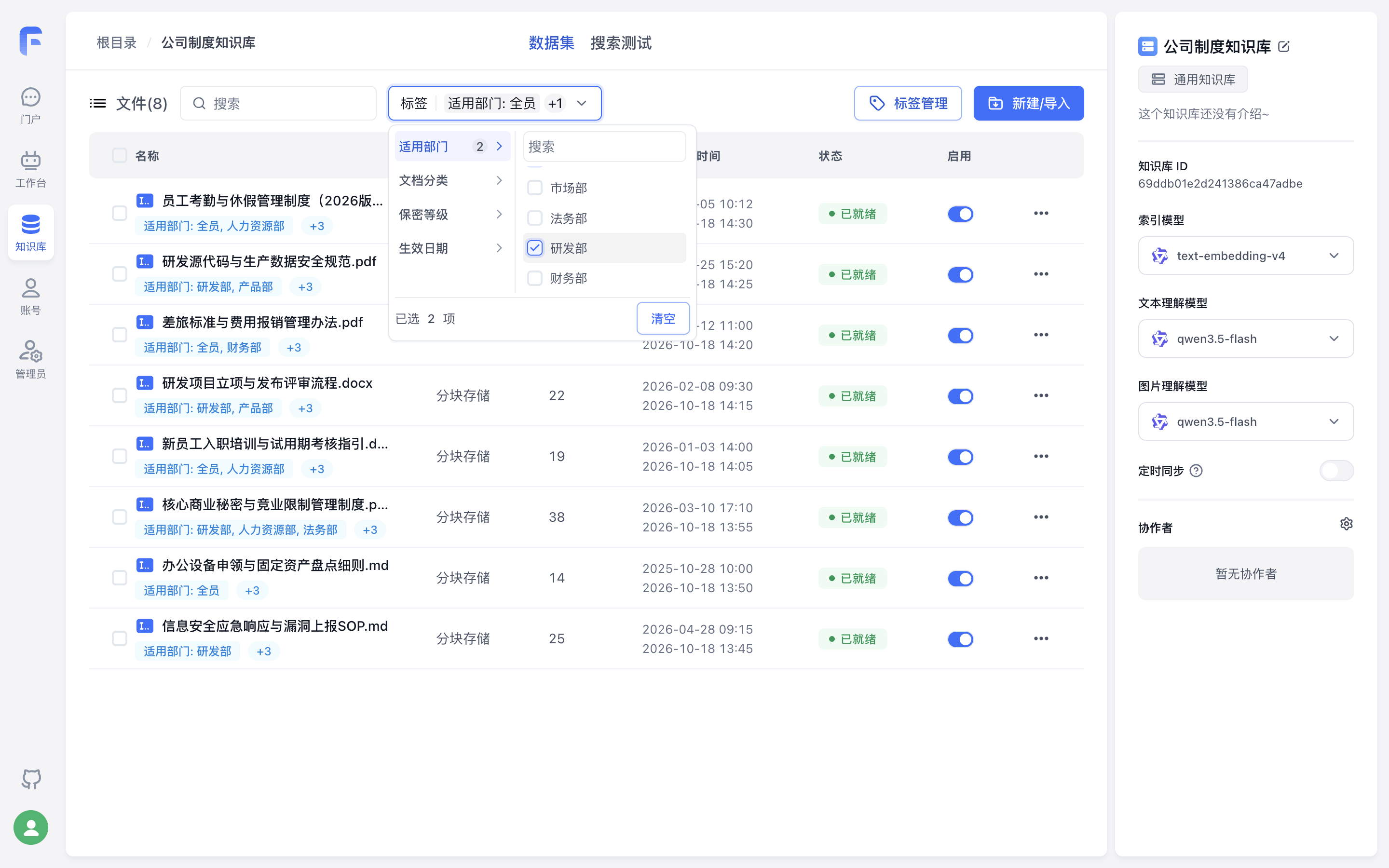Image resolution: width=1389 pixels, height=868 pixels.
Task: Click the list icon beside 文件(8)
Action: coord(98,103)
